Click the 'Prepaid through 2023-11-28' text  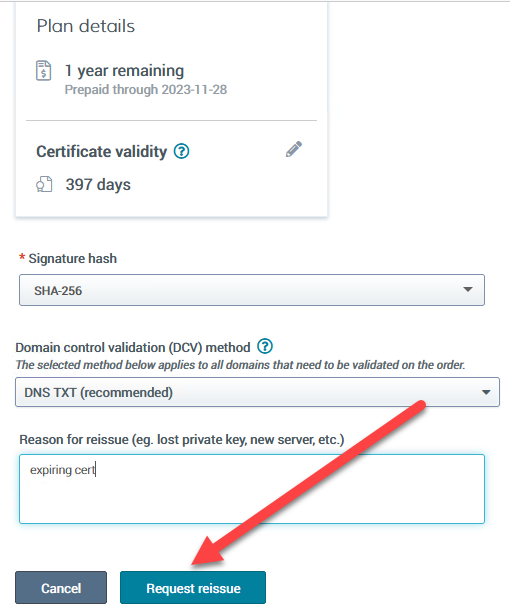[x=146, y=90]
